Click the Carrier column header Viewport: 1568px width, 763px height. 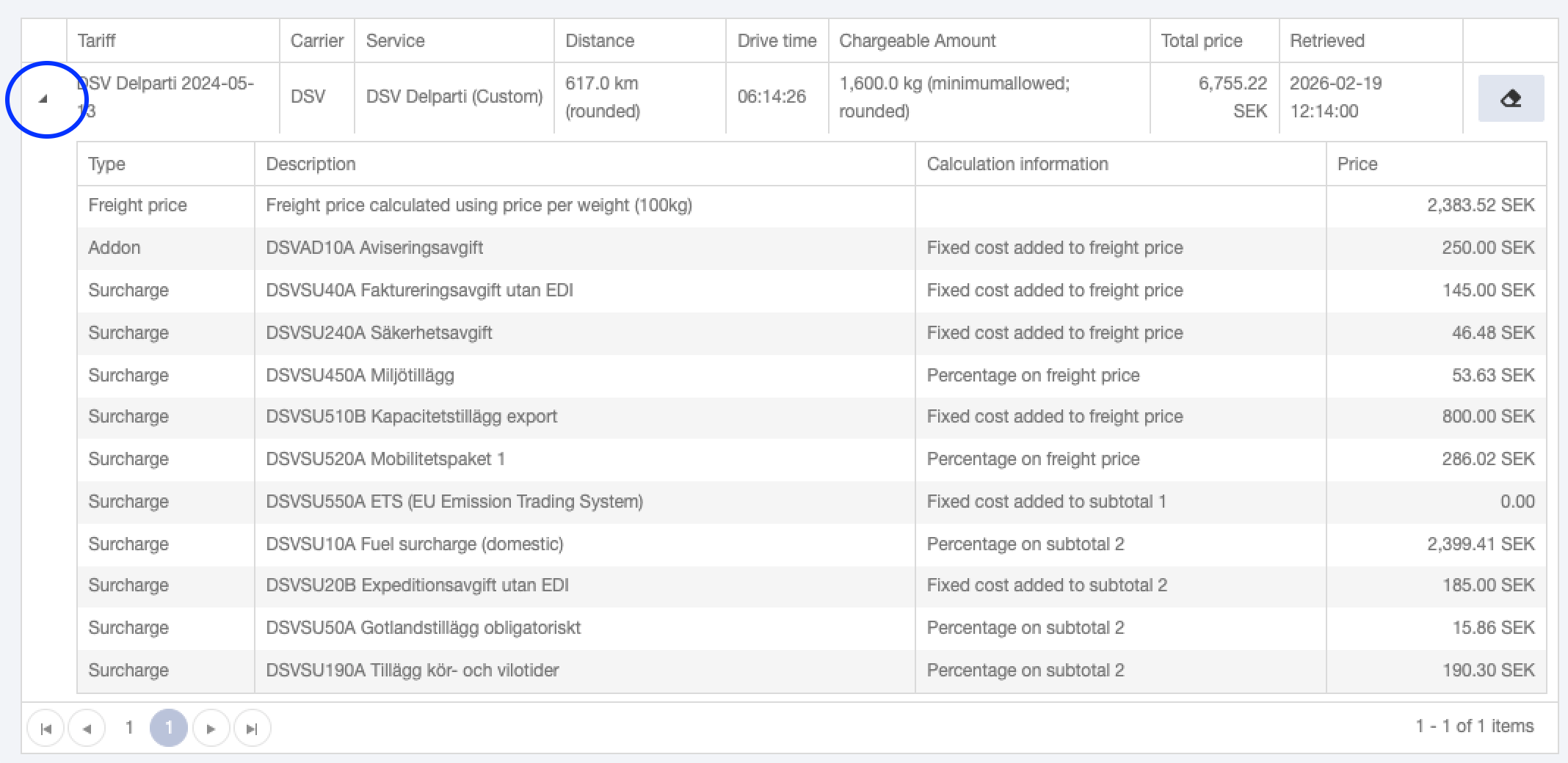317,40
